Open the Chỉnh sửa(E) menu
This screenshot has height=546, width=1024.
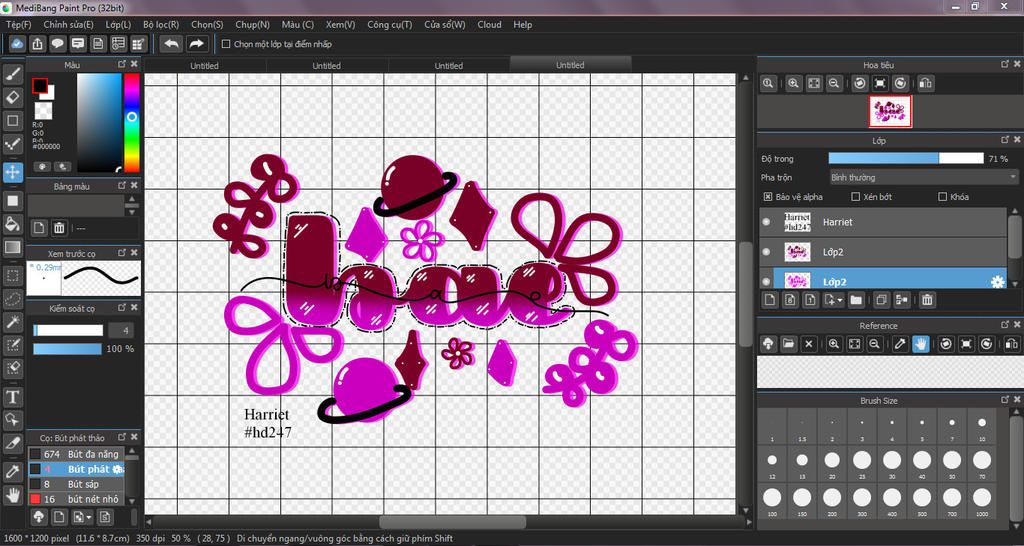point(68,24)
